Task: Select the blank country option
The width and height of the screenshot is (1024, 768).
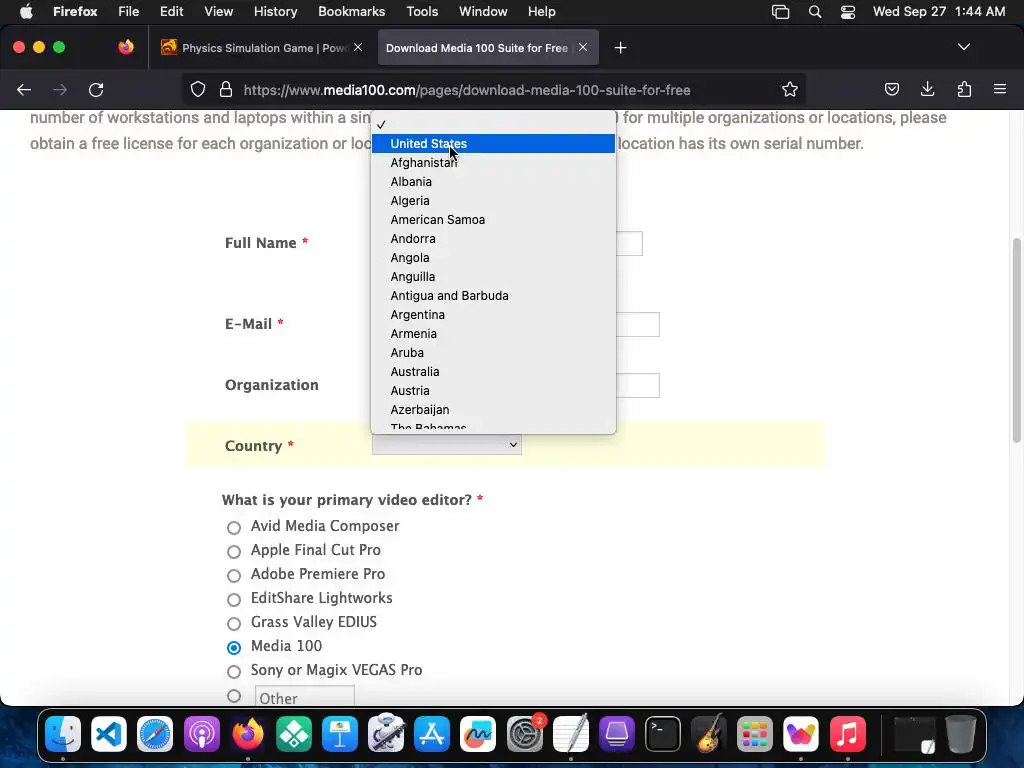Action: pyautogui.click(x=493, y=124)
